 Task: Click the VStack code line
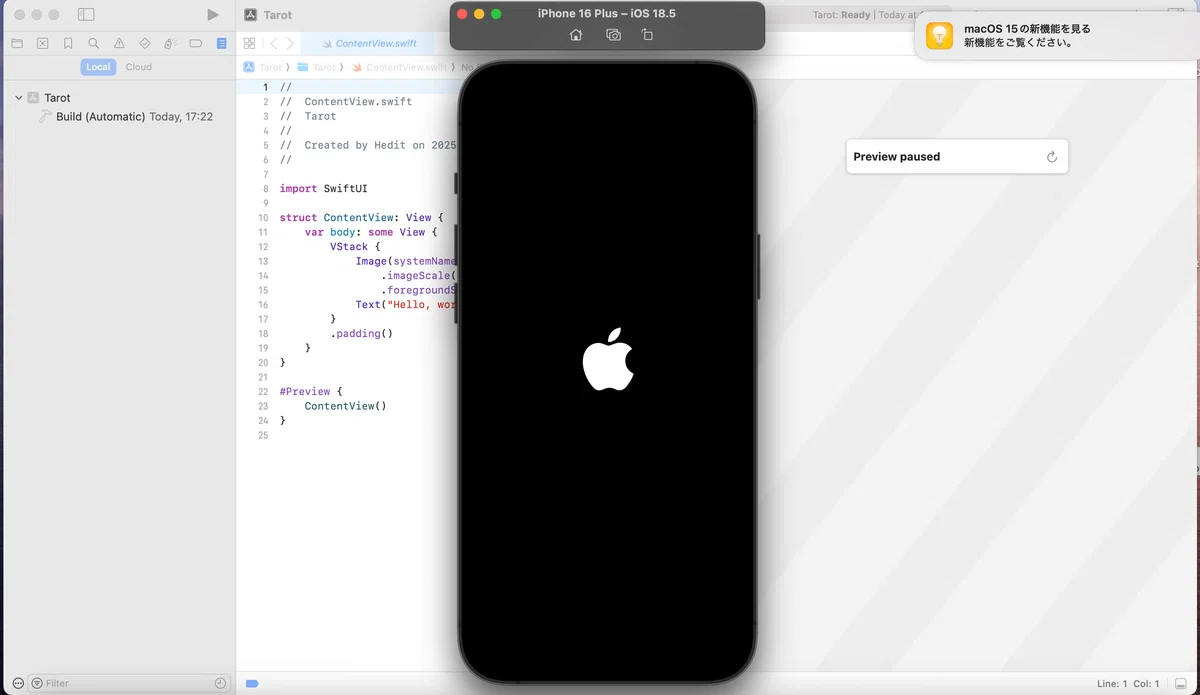point(355,246)
